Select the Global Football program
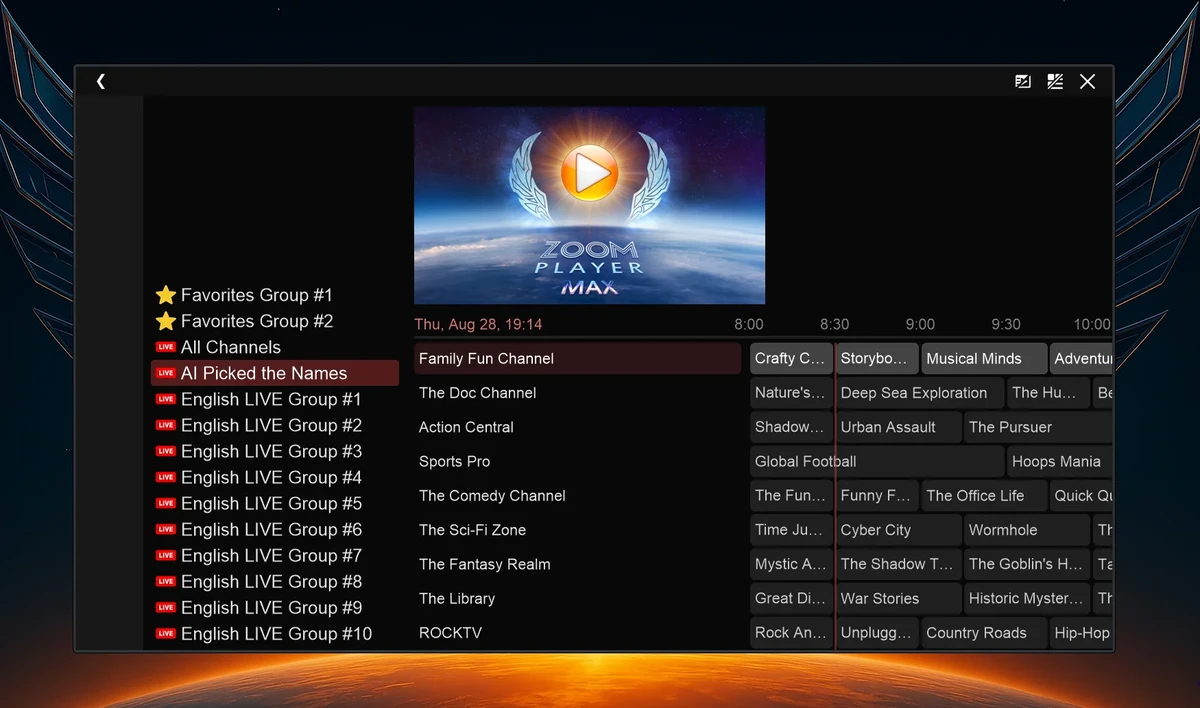 tap(877, 461)
